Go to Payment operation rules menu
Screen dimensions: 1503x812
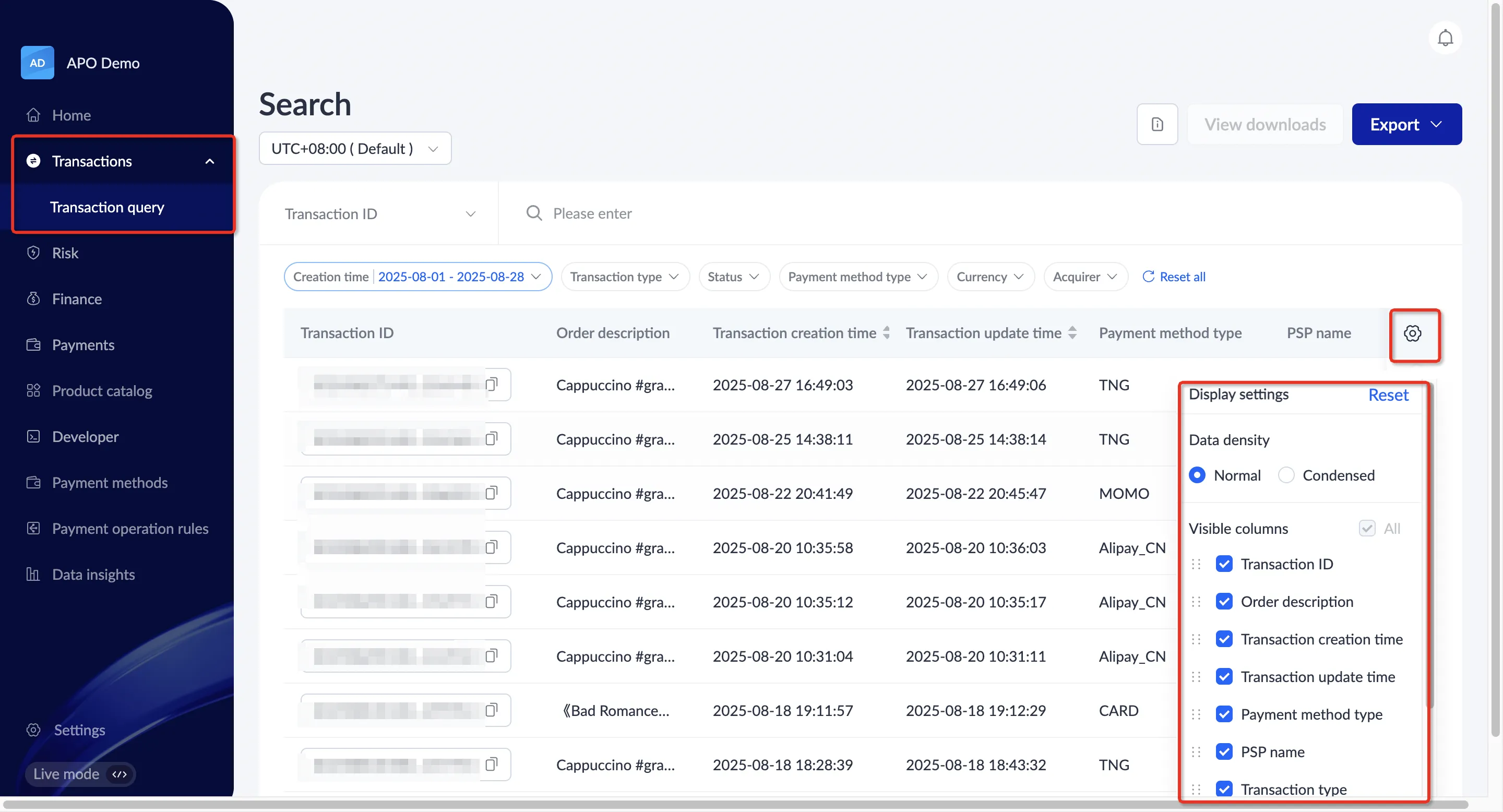(130, 529)
